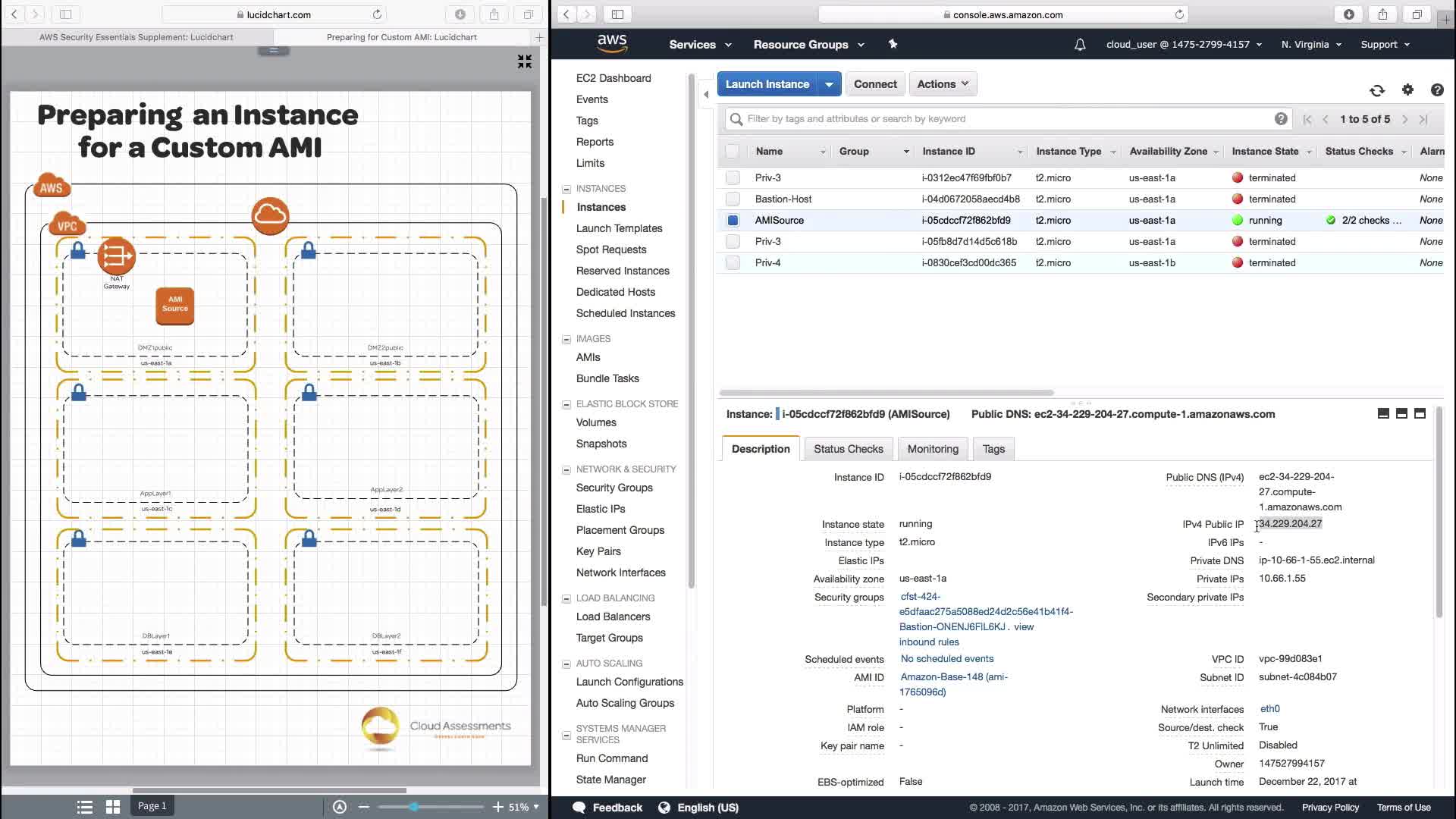Image resolution: width=1456 pixels, height=819 pixels.
Task: Click the Connect button
Action: coord(874,84)
